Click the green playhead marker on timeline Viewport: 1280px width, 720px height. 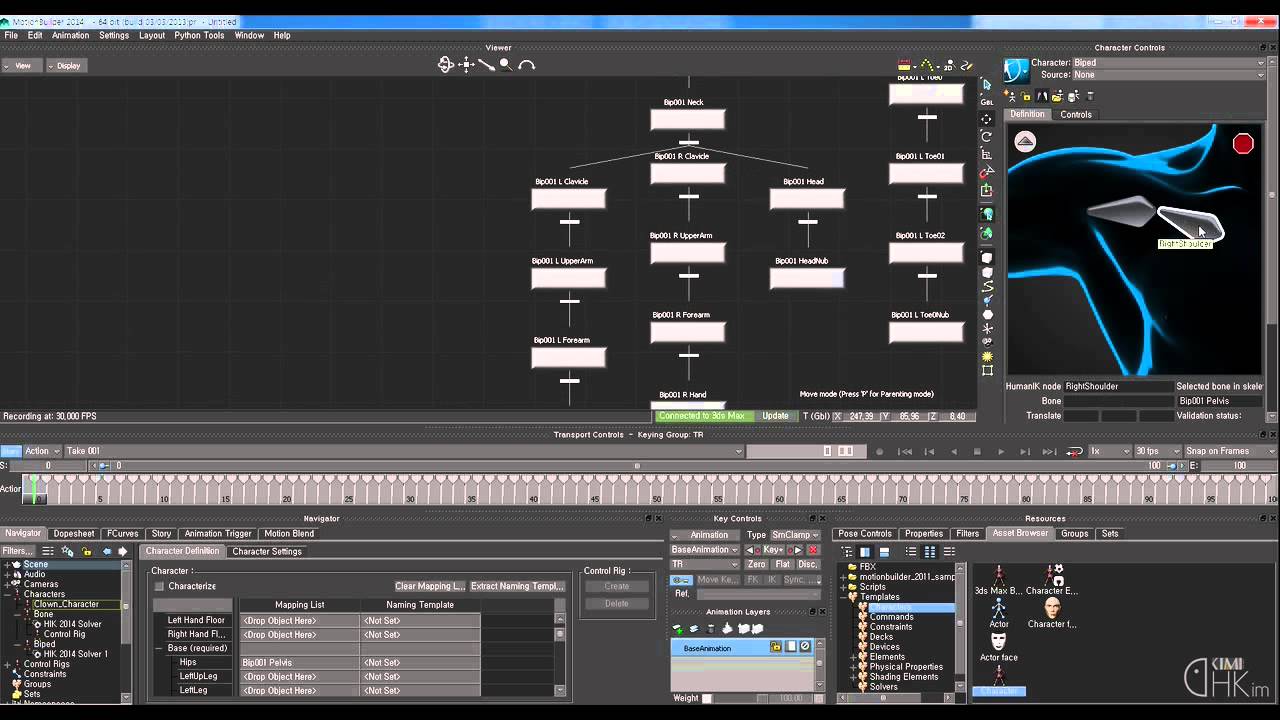pos(33,489)
